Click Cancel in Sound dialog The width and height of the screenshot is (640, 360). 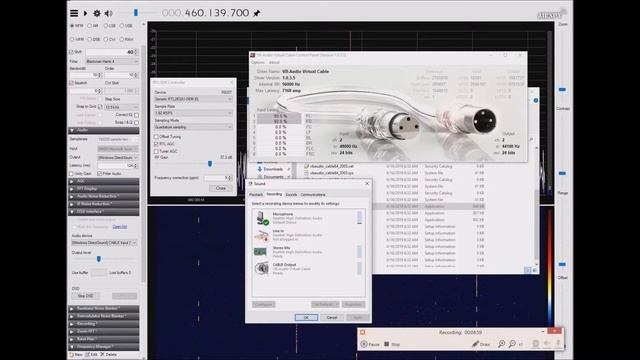pos(332,317)
